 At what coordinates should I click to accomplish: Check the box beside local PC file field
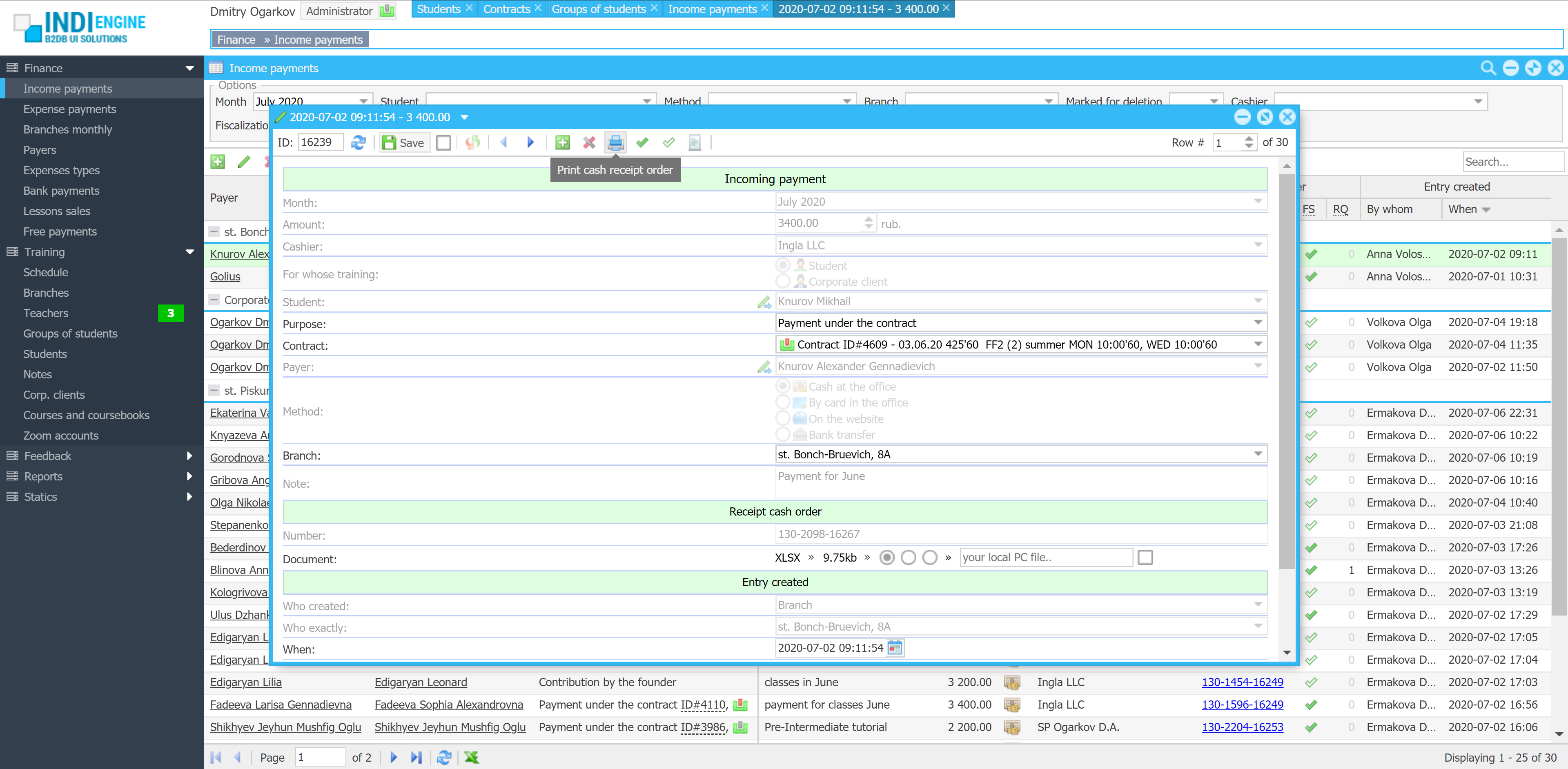[x=1145, y=557]
